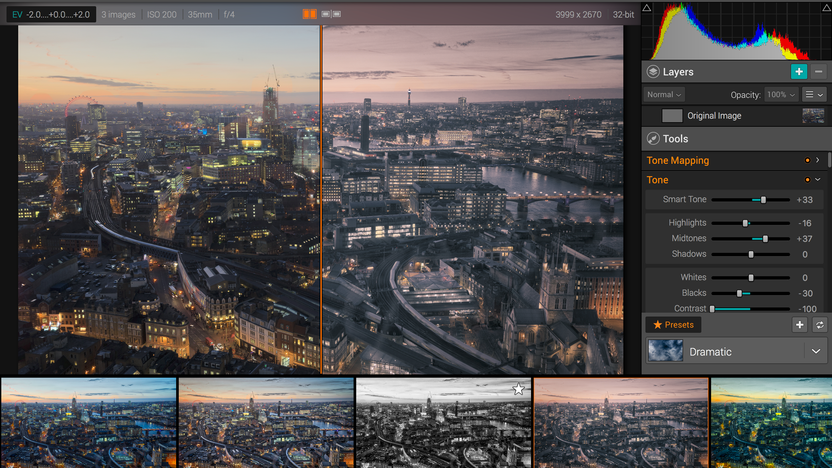Collapse the Tone section chevron
Viewport: 832px width, 468px height.
point(818,180)
